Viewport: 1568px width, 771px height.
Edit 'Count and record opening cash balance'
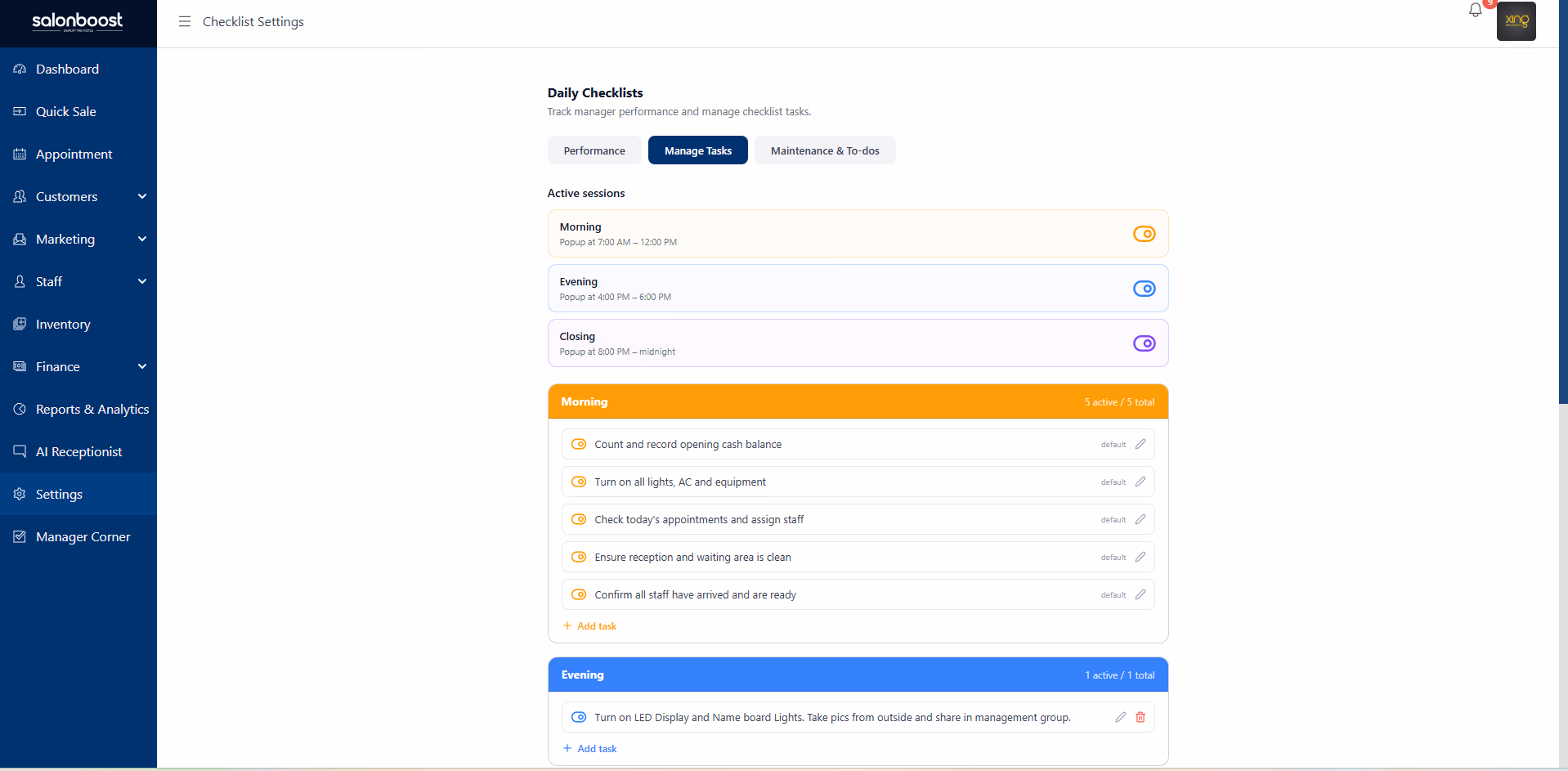click(1140, 444)
